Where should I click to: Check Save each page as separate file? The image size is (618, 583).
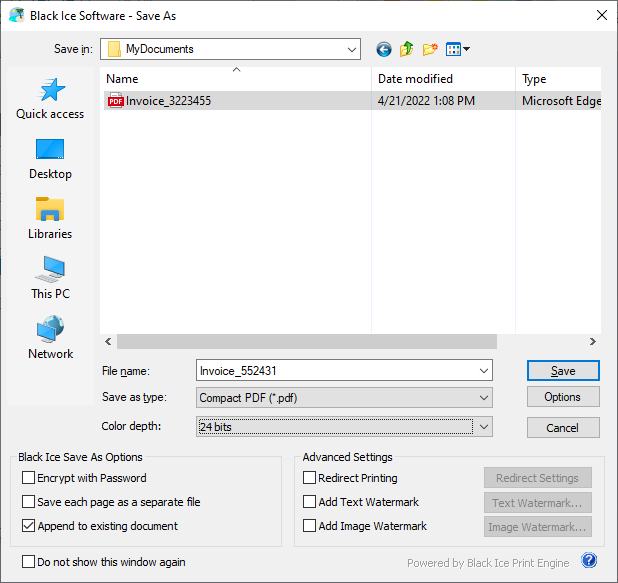pos(29,502)
